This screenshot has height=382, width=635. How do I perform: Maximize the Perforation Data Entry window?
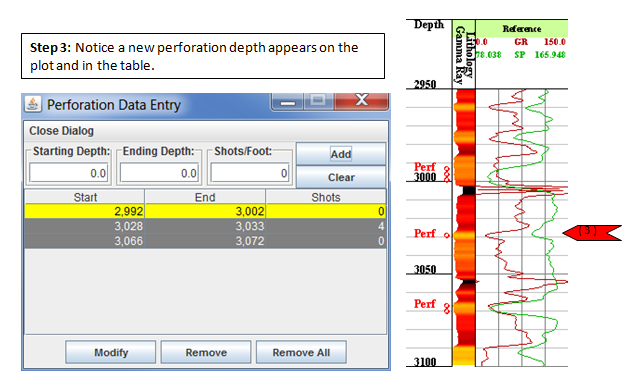318,100
